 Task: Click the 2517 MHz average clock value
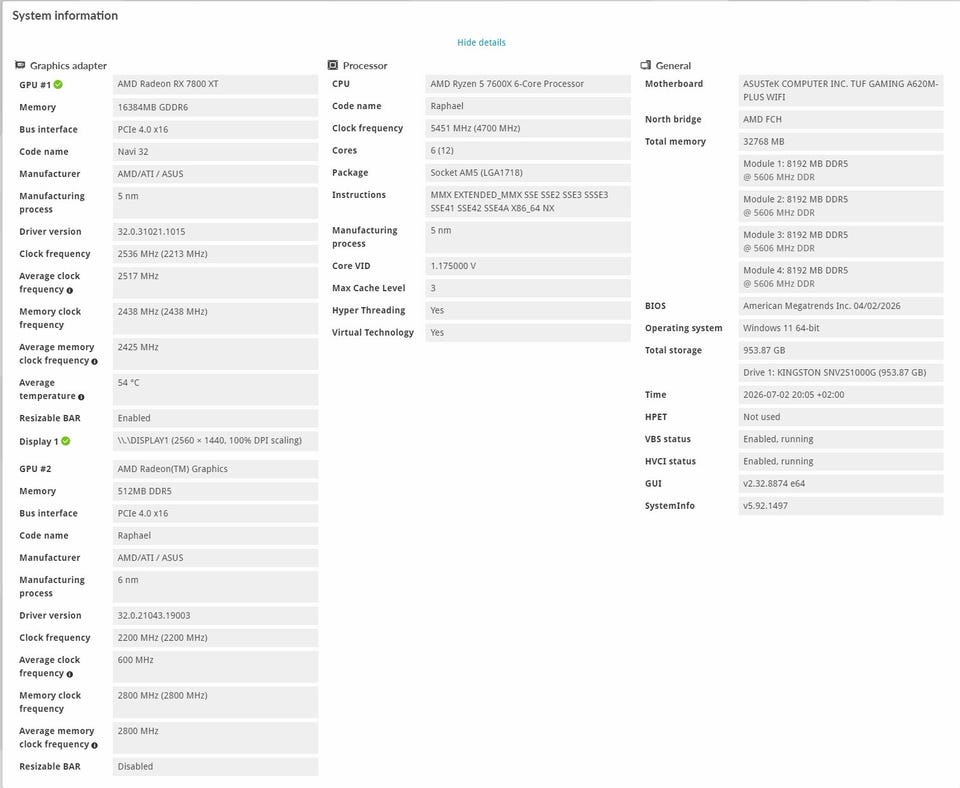[x=216, y=282]
